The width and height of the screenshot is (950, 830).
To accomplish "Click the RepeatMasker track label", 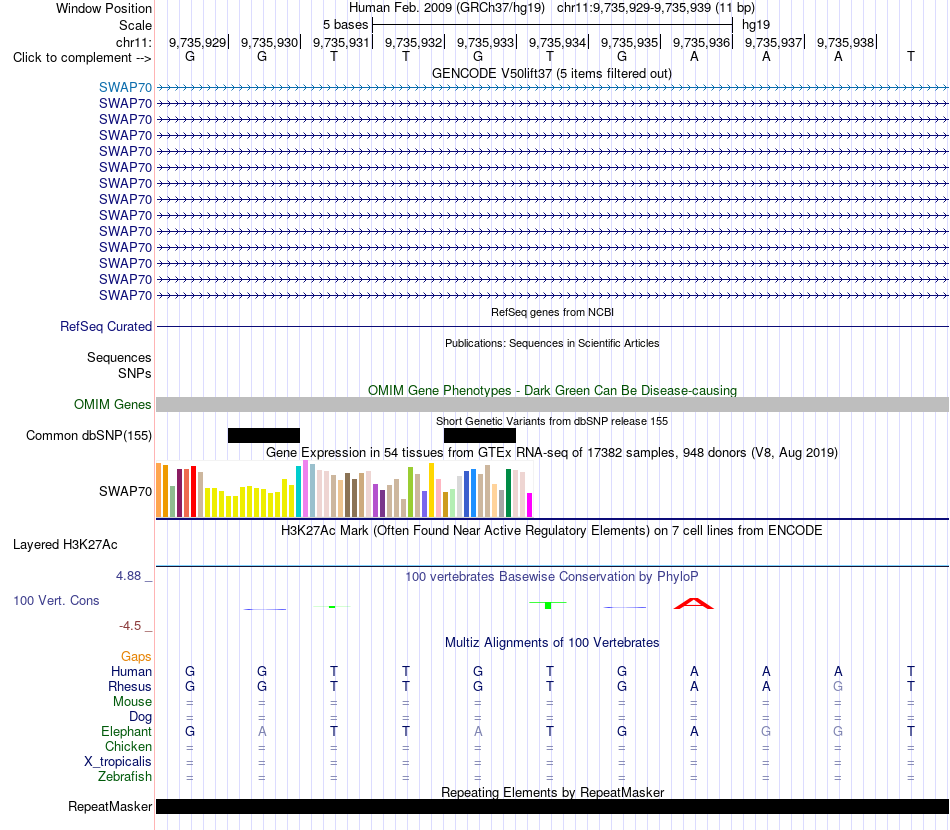I will point(110,806).
